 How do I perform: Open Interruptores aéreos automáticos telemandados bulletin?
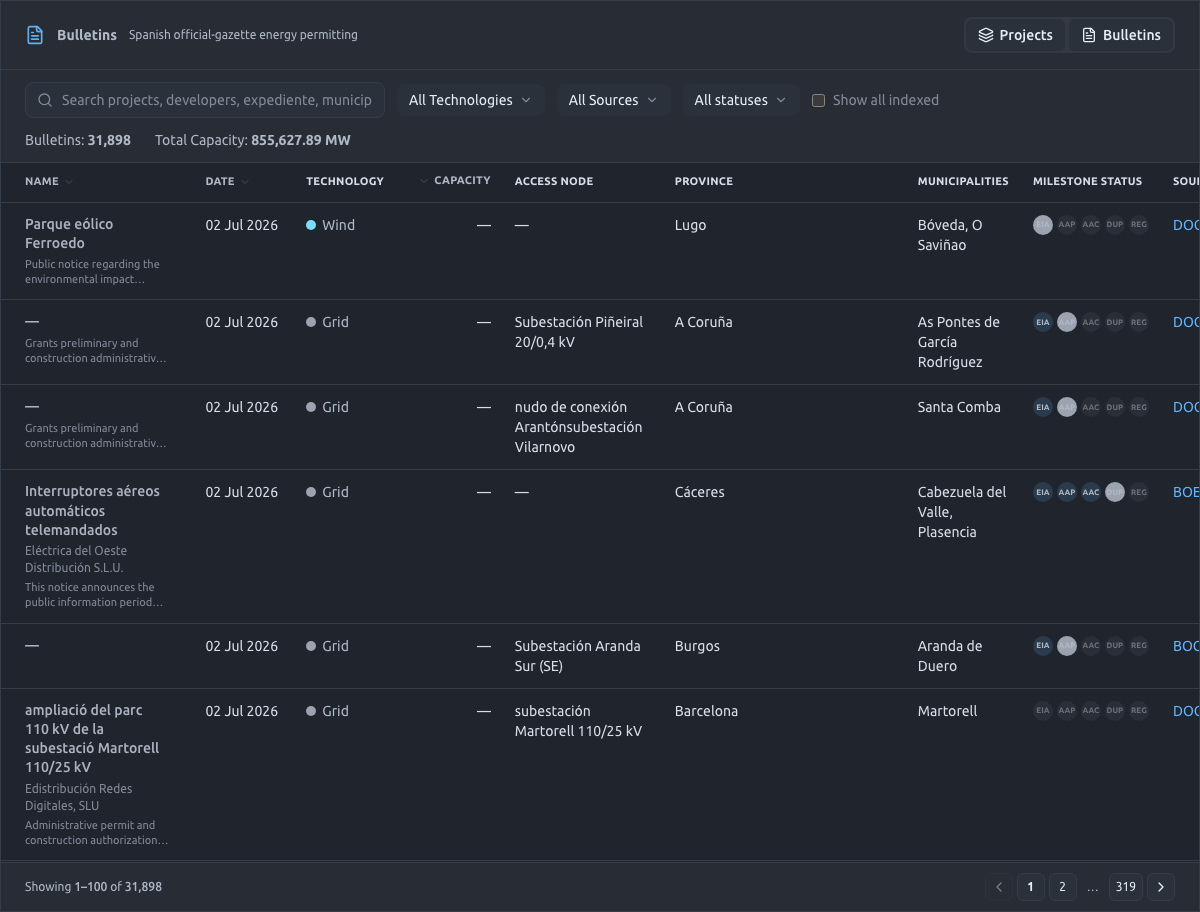[92, 511]
